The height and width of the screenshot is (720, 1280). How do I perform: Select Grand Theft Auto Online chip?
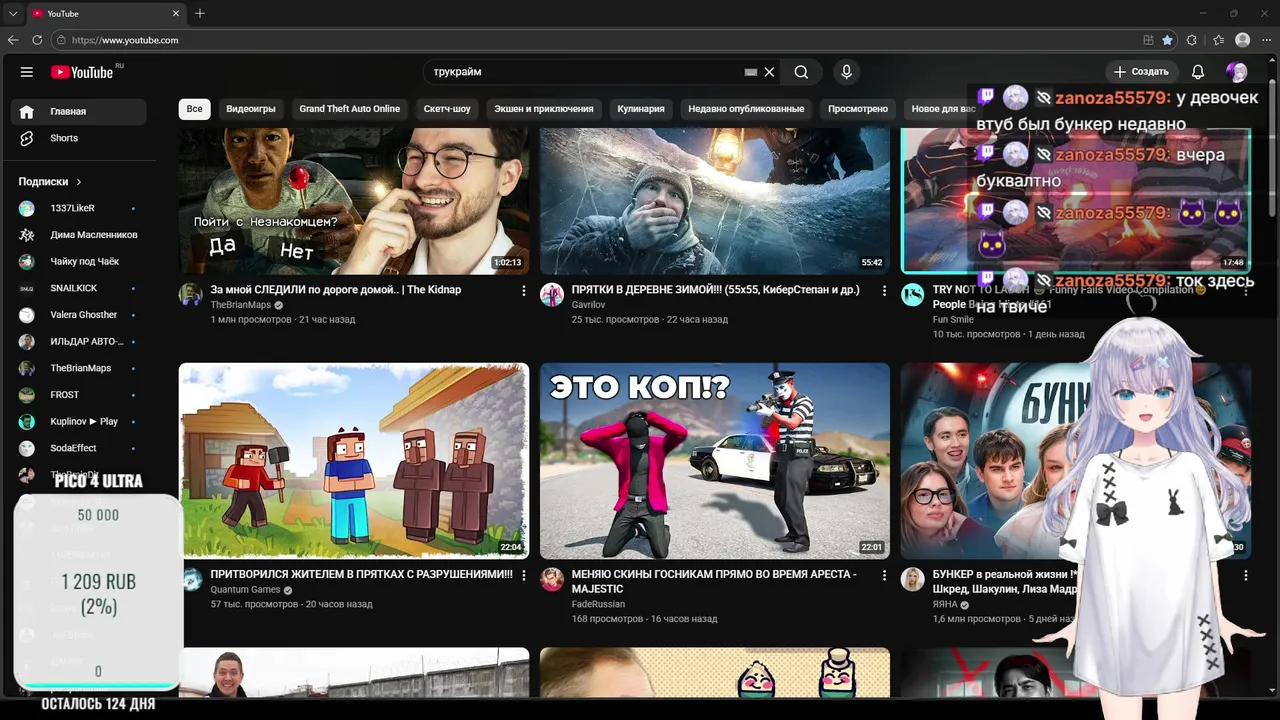[x=350, y=109]
